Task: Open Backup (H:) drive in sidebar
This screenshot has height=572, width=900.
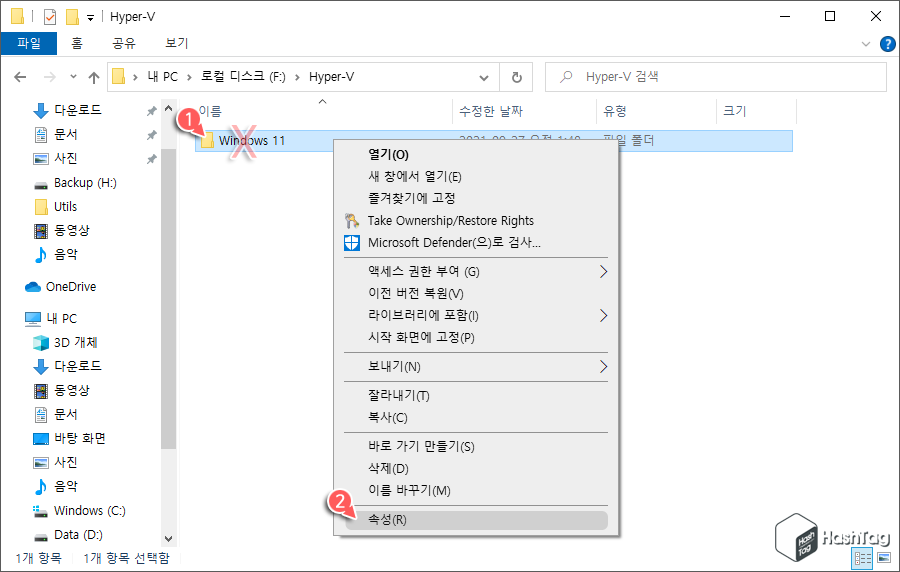Action: (85, 182)
